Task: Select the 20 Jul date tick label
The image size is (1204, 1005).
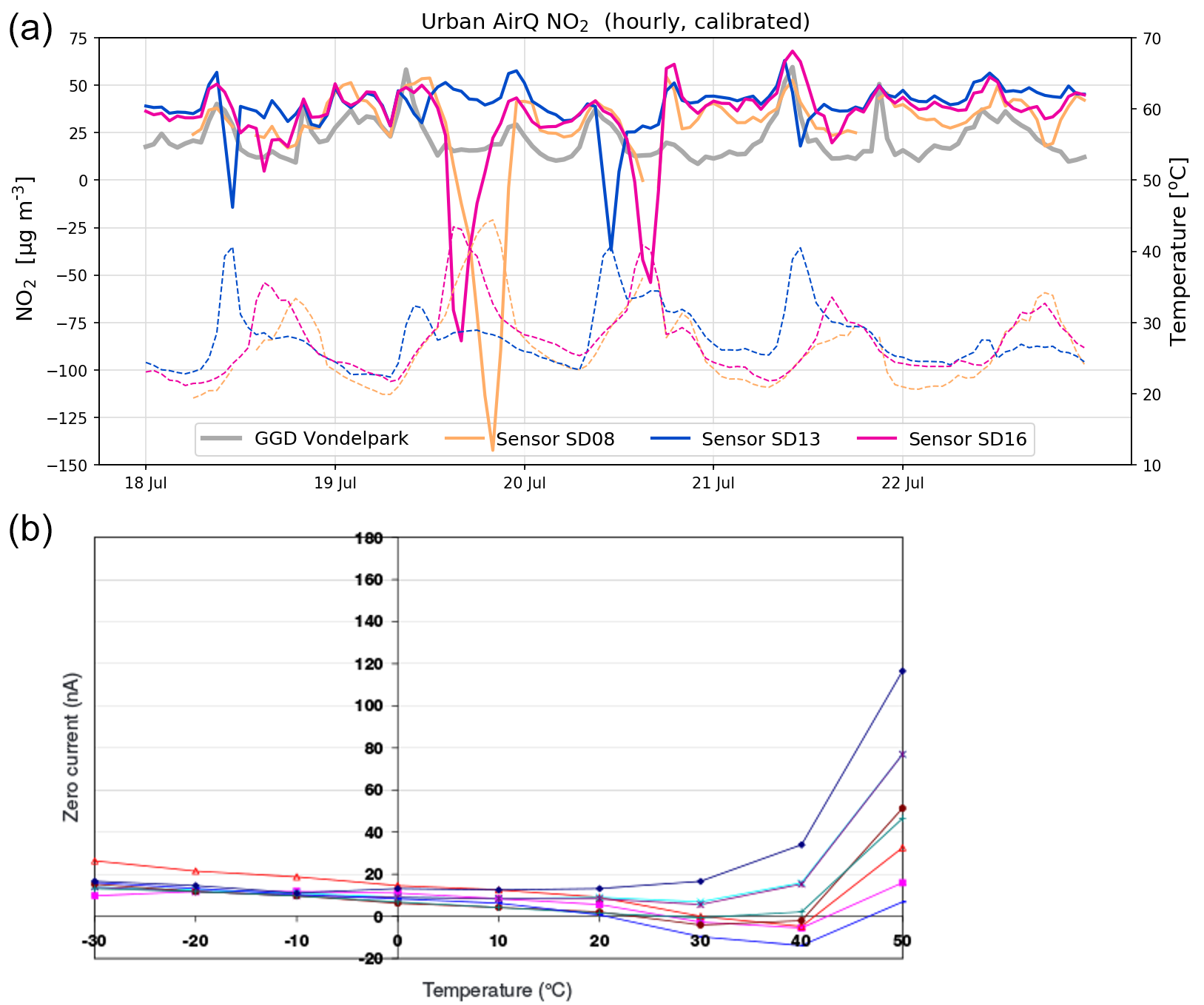Action: (525, 484)
